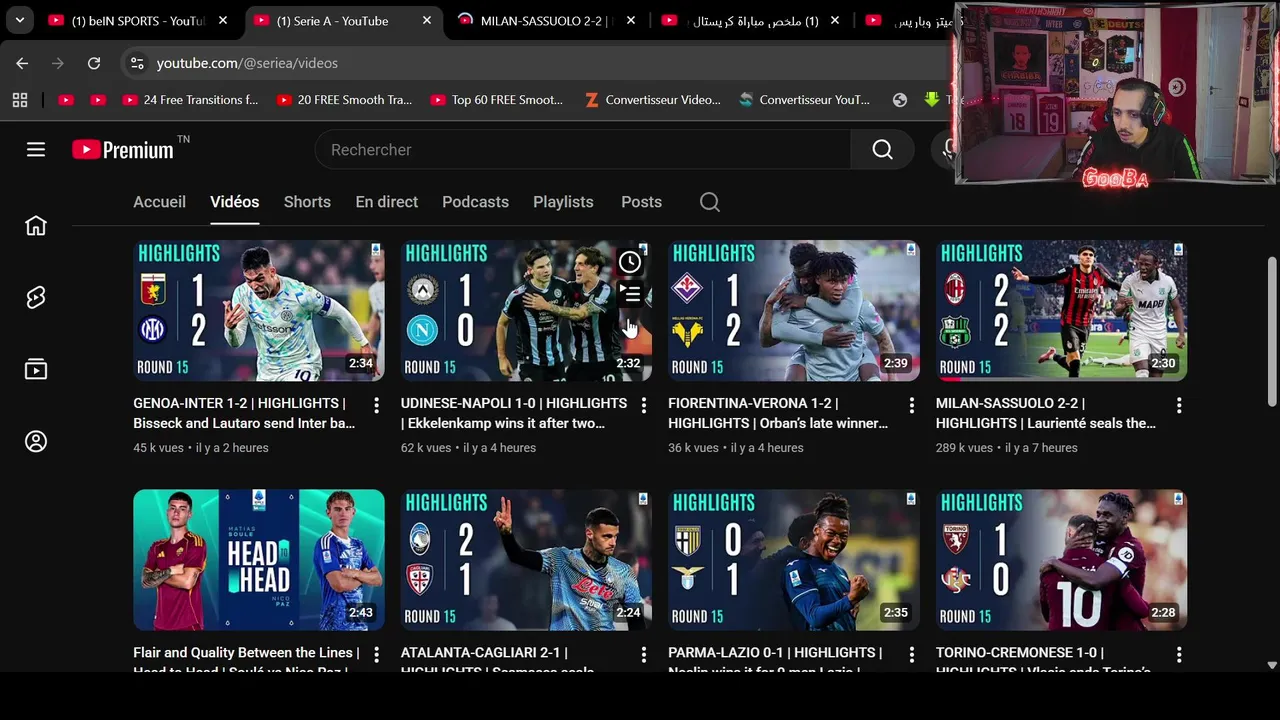Open options menu for Torino-Cremonese video
The width and height of the screenshot is (1280, 720).
(1179, 654)
